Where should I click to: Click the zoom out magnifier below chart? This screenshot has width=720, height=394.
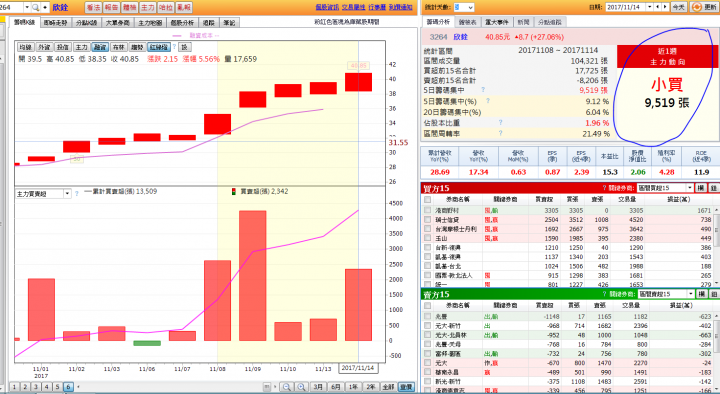pyautogui.click(x=287, y=387)
